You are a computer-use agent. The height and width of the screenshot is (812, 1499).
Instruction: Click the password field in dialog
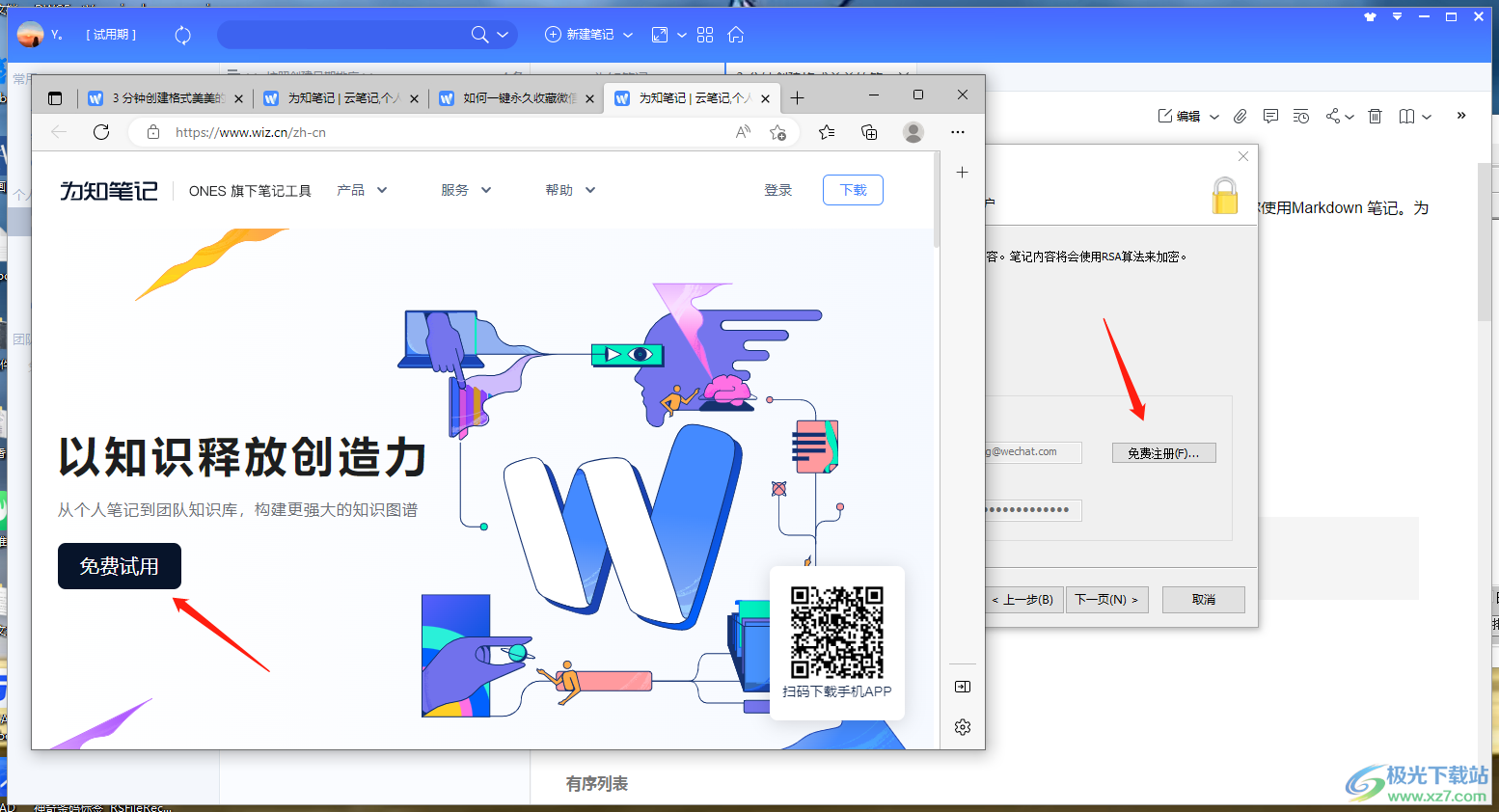coord(1033,509)
